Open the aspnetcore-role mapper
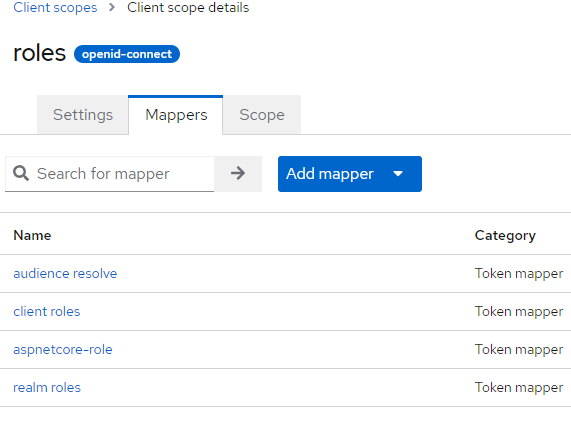 coord(63,350)
